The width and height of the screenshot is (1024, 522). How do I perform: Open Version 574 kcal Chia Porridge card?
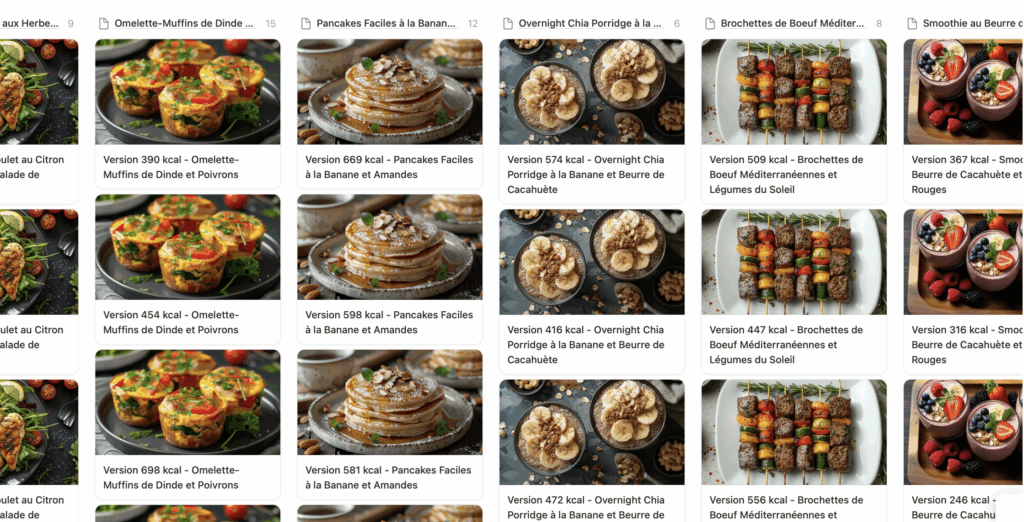[x=592, y=122]
